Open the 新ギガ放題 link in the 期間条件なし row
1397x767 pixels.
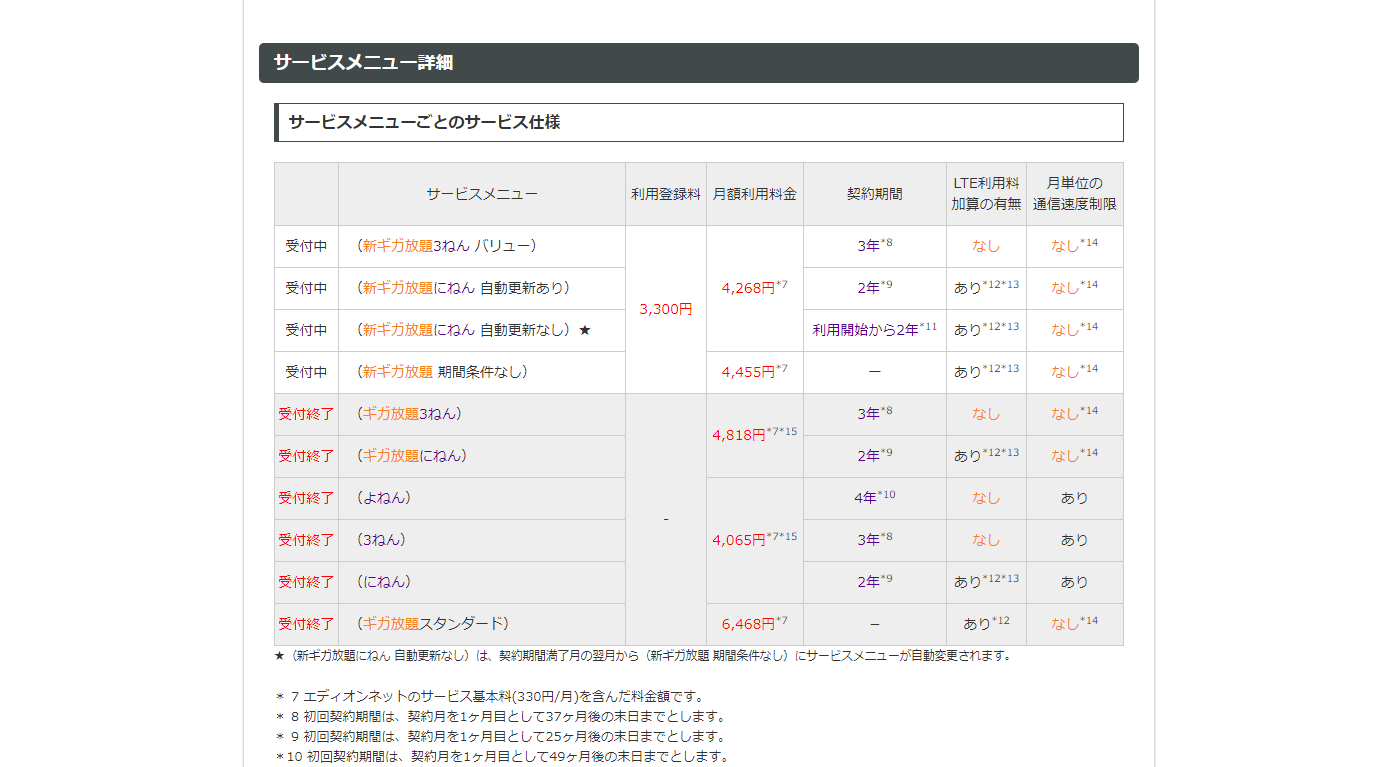pyautogui.click(x=398, y=372)
